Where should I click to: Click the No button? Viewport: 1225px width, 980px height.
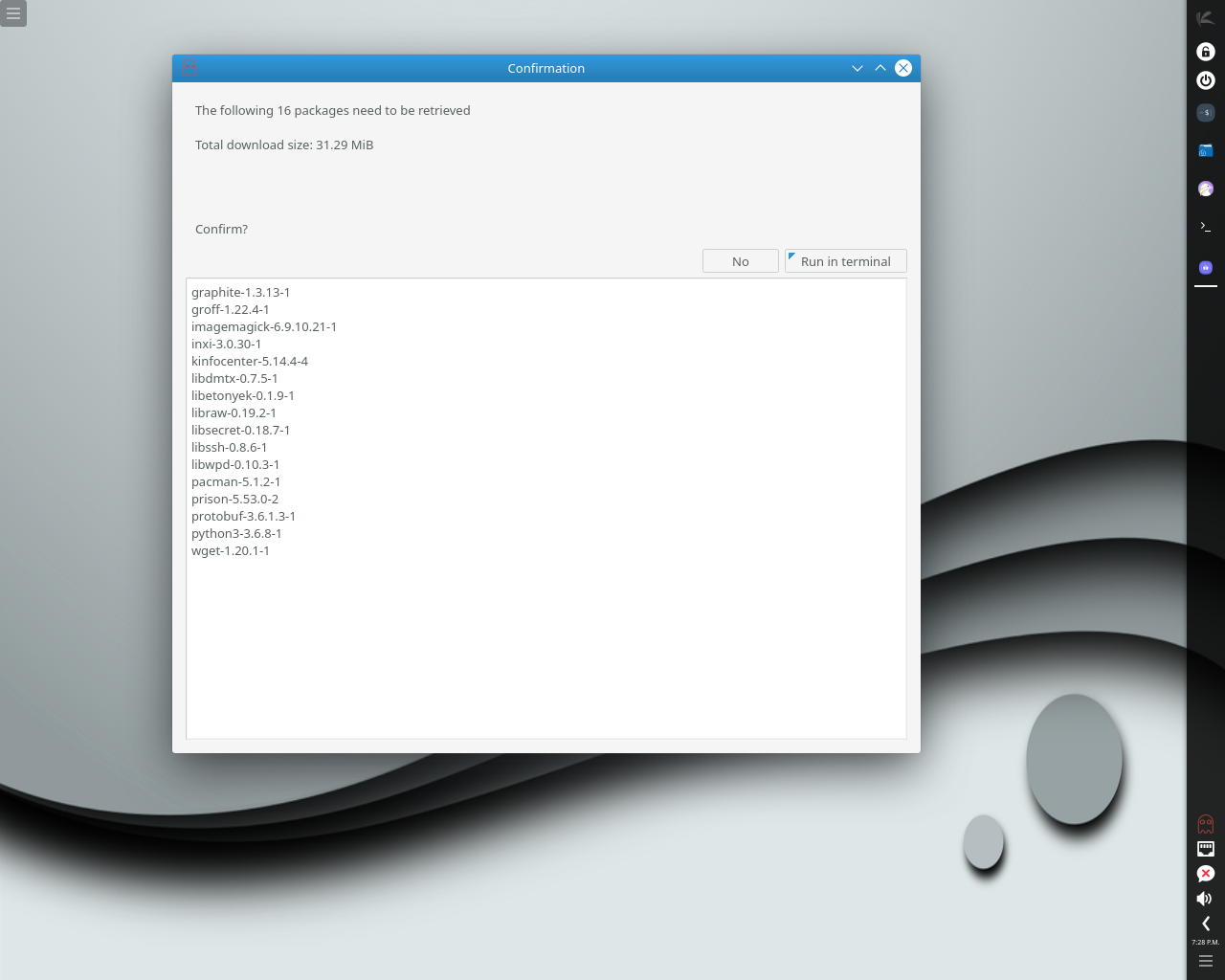(x=741, y=261)
